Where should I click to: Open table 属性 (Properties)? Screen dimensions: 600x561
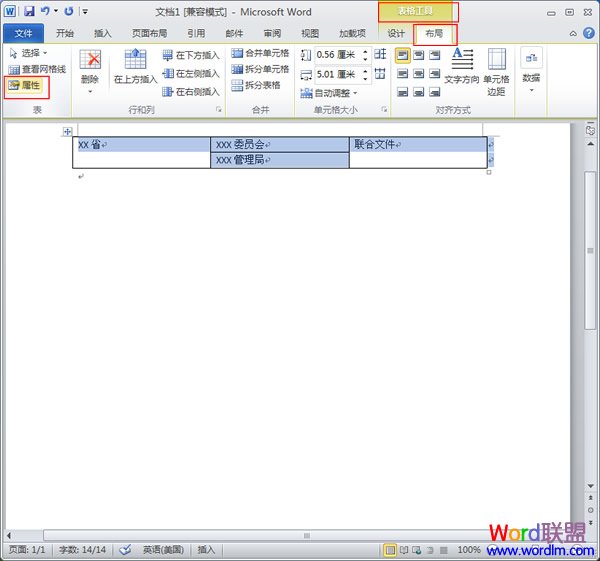point(25,85)
